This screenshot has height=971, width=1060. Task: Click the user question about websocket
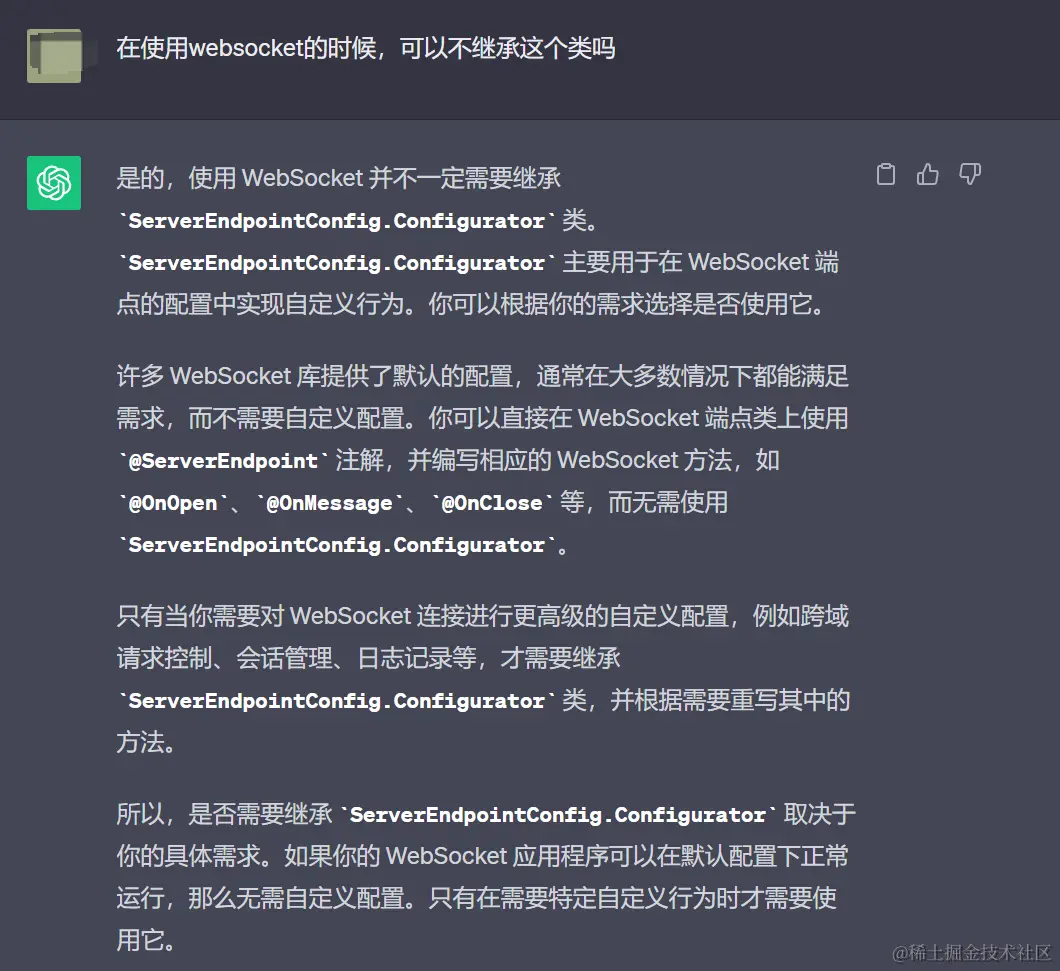click(366, 49)
